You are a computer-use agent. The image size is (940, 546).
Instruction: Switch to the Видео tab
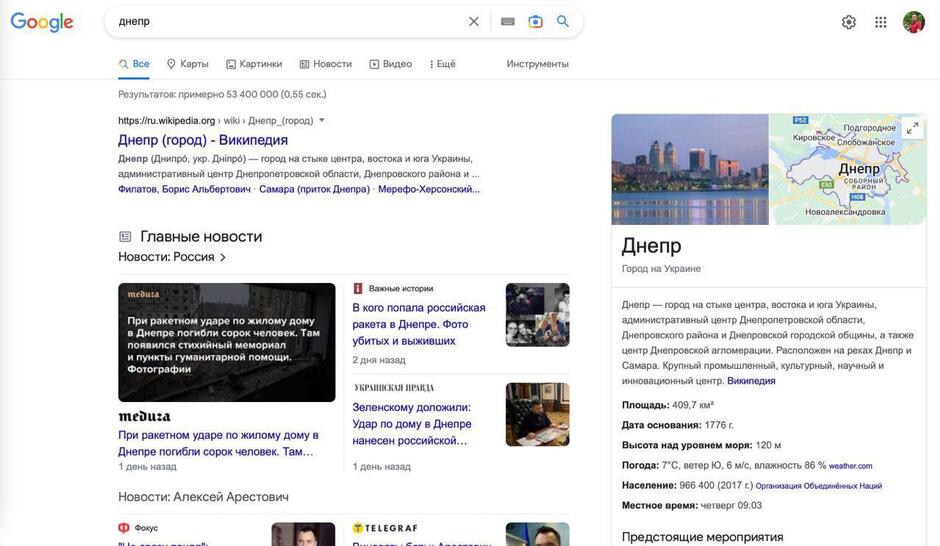tap(391, 64)
